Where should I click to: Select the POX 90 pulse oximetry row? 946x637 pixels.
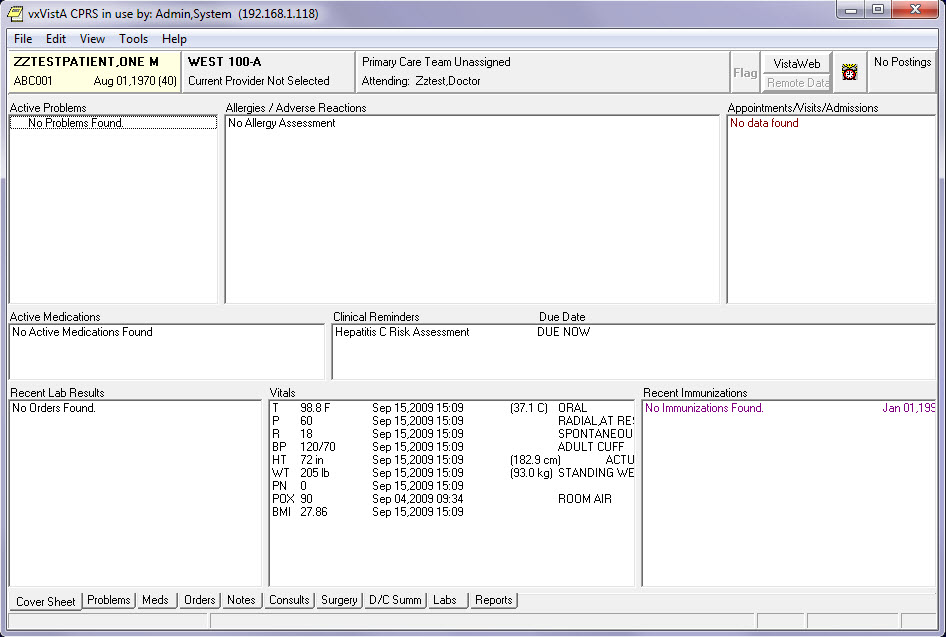tap(452, 499)
